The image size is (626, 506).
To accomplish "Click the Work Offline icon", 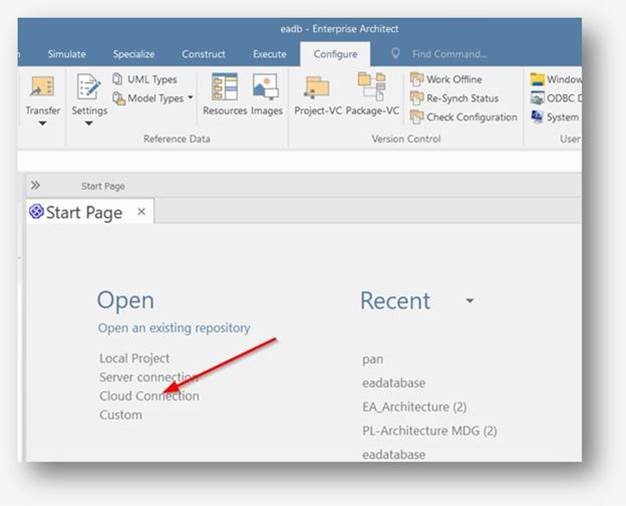I will pos(416,79).
